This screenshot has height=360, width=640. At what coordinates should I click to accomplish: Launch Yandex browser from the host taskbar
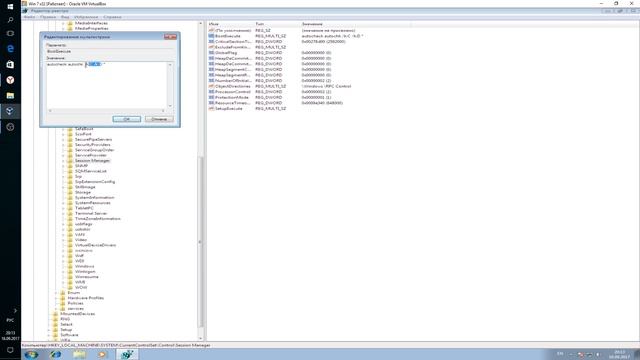pyautogui.click(x=10, y=80)
